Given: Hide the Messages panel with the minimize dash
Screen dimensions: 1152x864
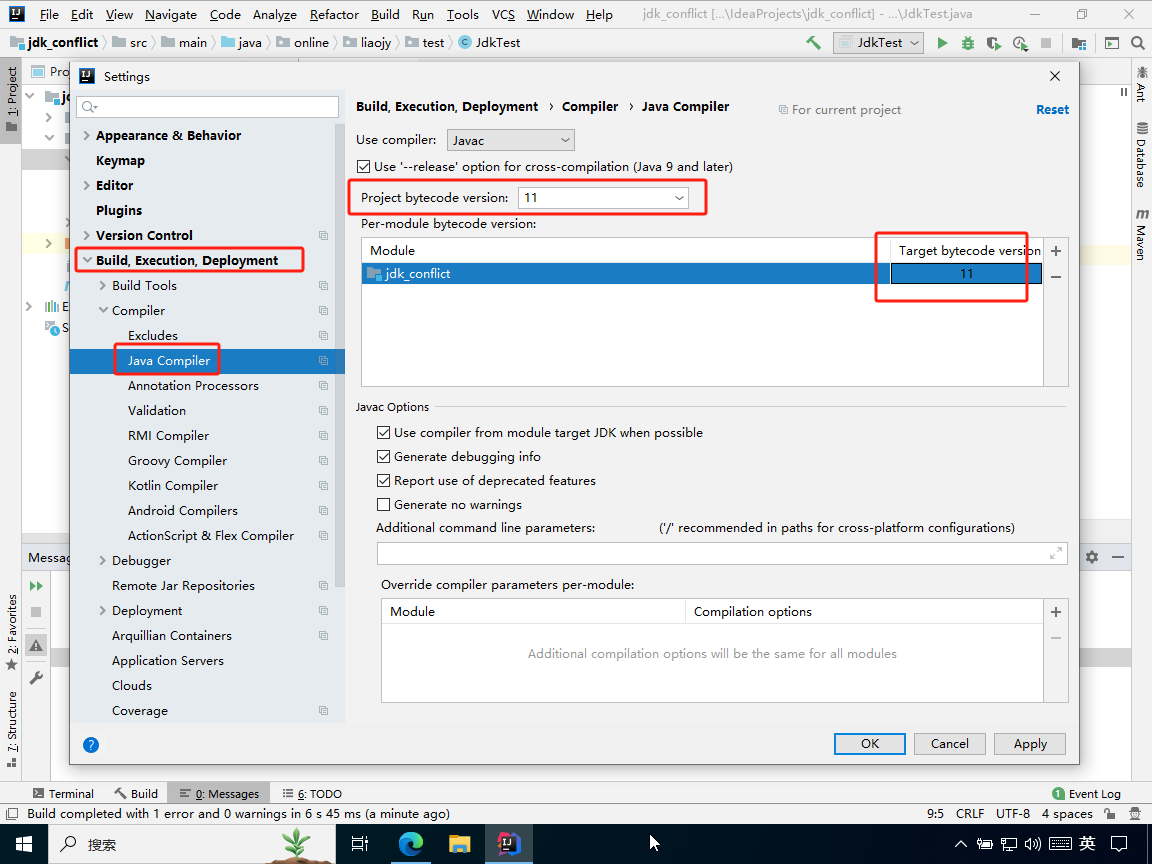Looking at the screenshot, I should (x=1117, y=557).
